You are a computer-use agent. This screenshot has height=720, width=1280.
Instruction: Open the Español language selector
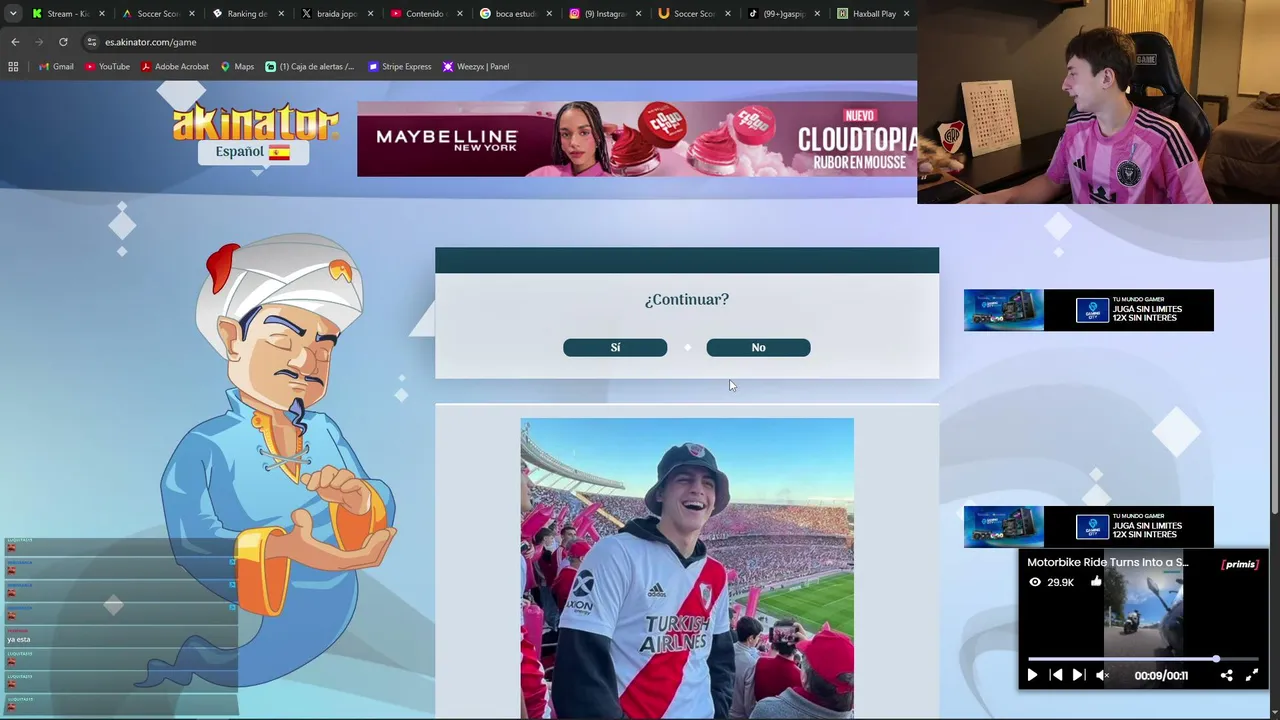pos(253,152)
